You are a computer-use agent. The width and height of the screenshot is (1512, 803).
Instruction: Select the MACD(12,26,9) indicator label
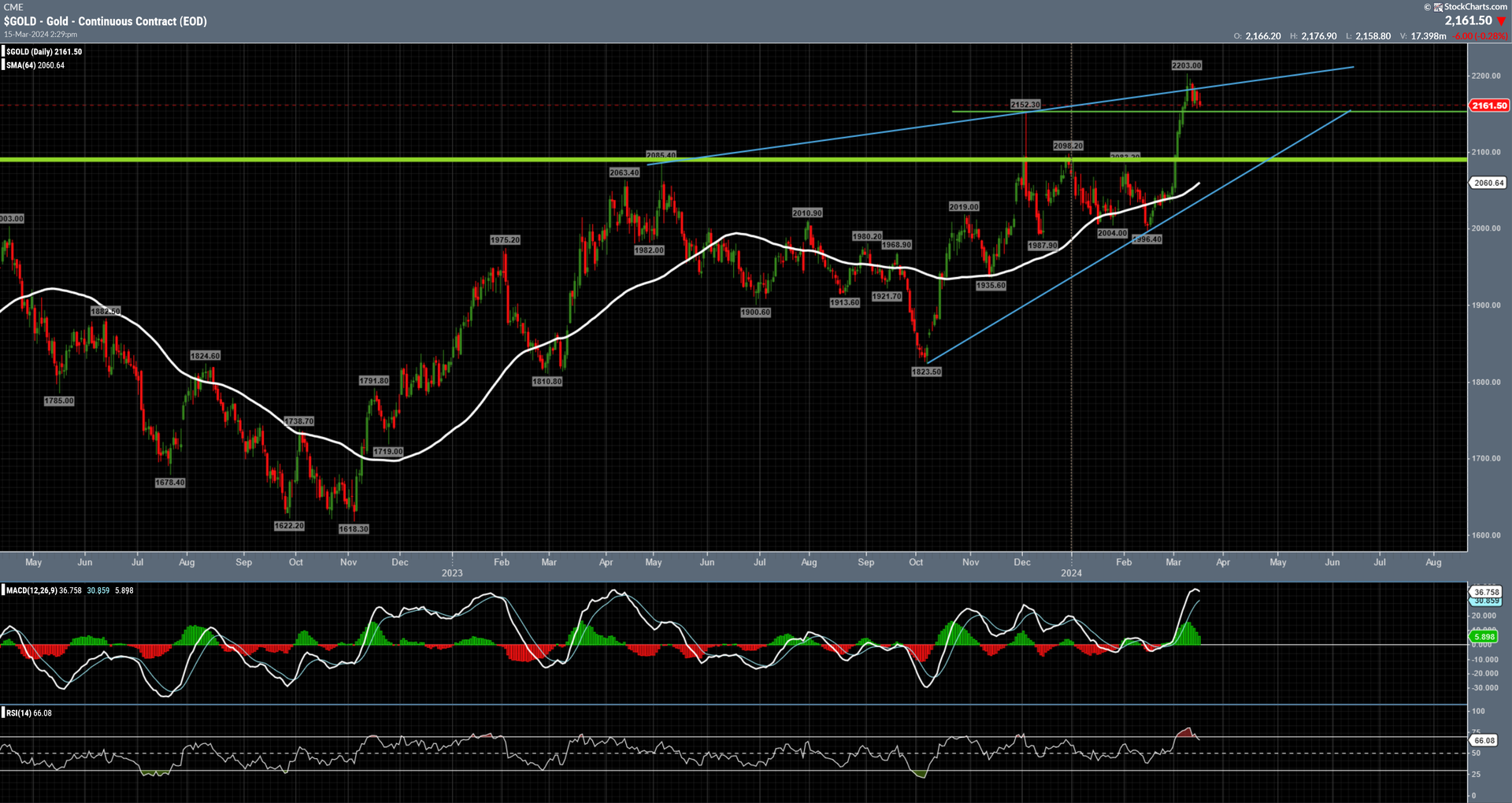pyautogui.click(x=31, y=590)
